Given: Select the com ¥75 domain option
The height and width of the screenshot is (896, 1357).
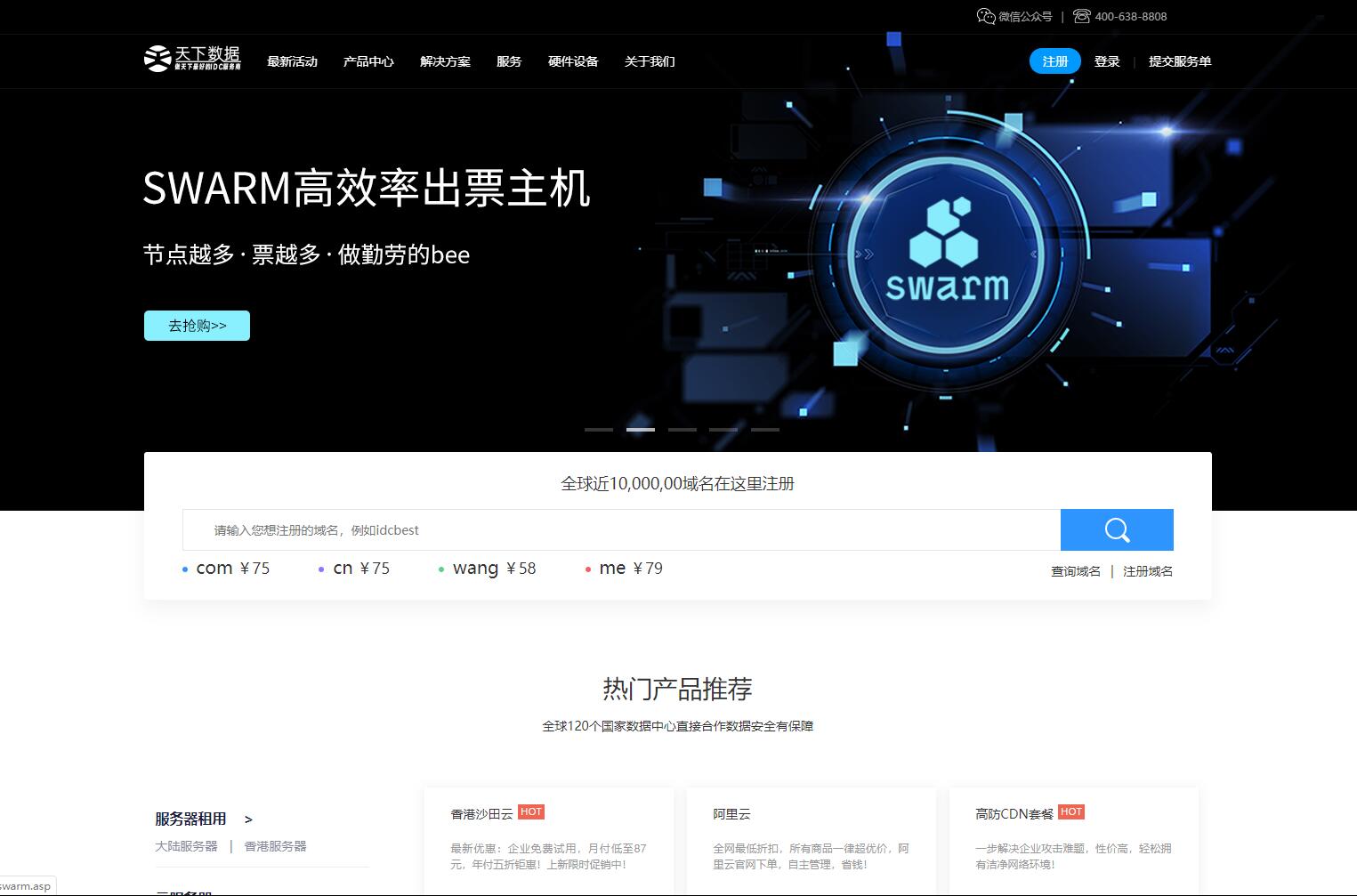Looking at the screenshot, I should coord(226,569).
